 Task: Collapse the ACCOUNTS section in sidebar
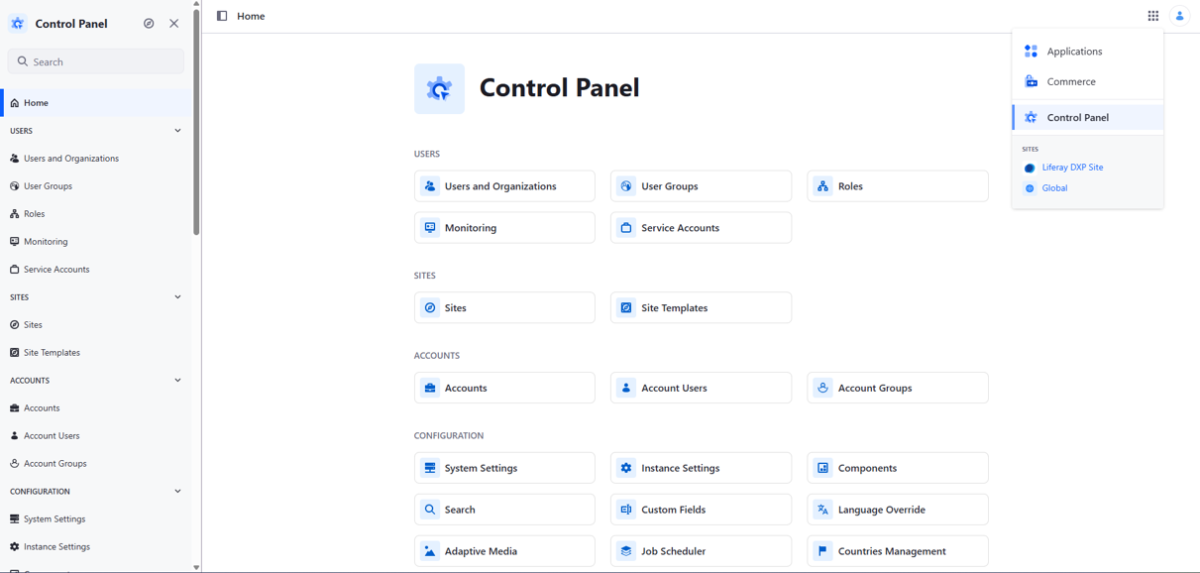click(178, 380)
